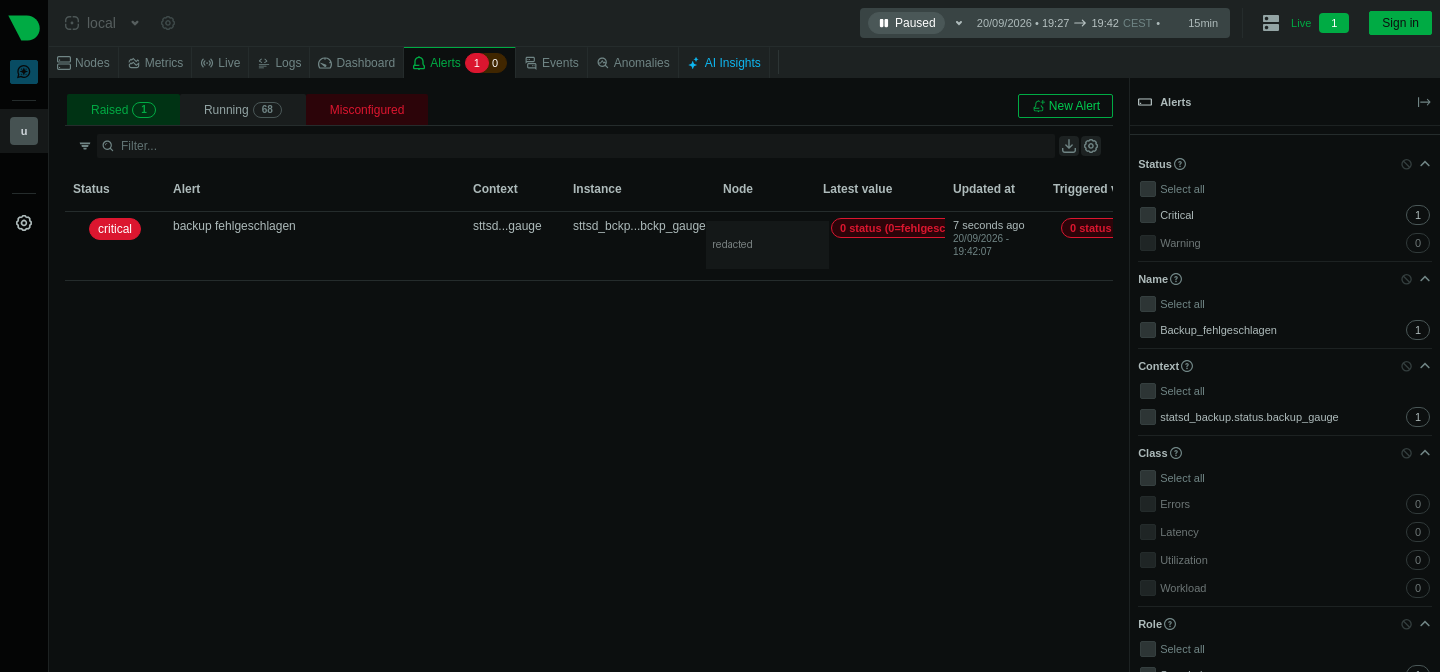Click the Netdata logo in the sidebar
The height and width of the screenshot is (672, 1440).
(24, 27)
